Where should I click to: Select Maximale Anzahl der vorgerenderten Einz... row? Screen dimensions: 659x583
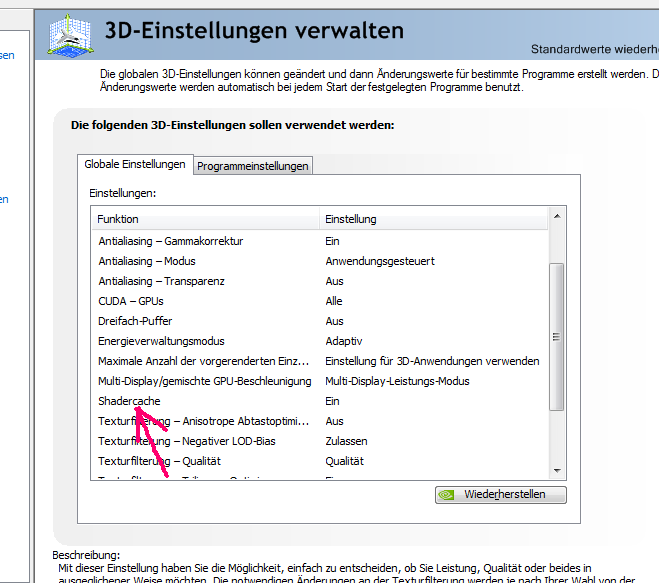tap(320, 361)
